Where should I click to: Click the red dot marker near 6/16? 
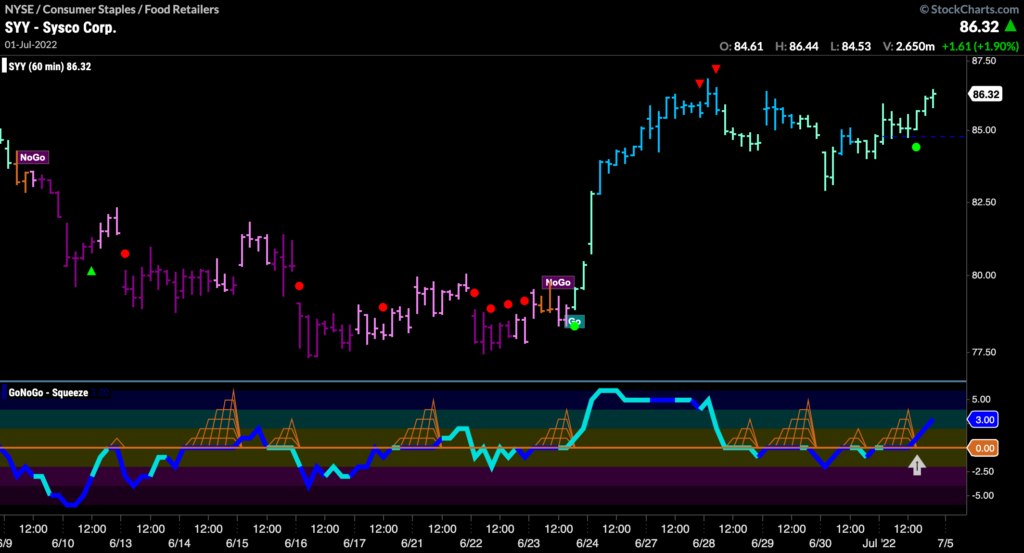[299, 286]
